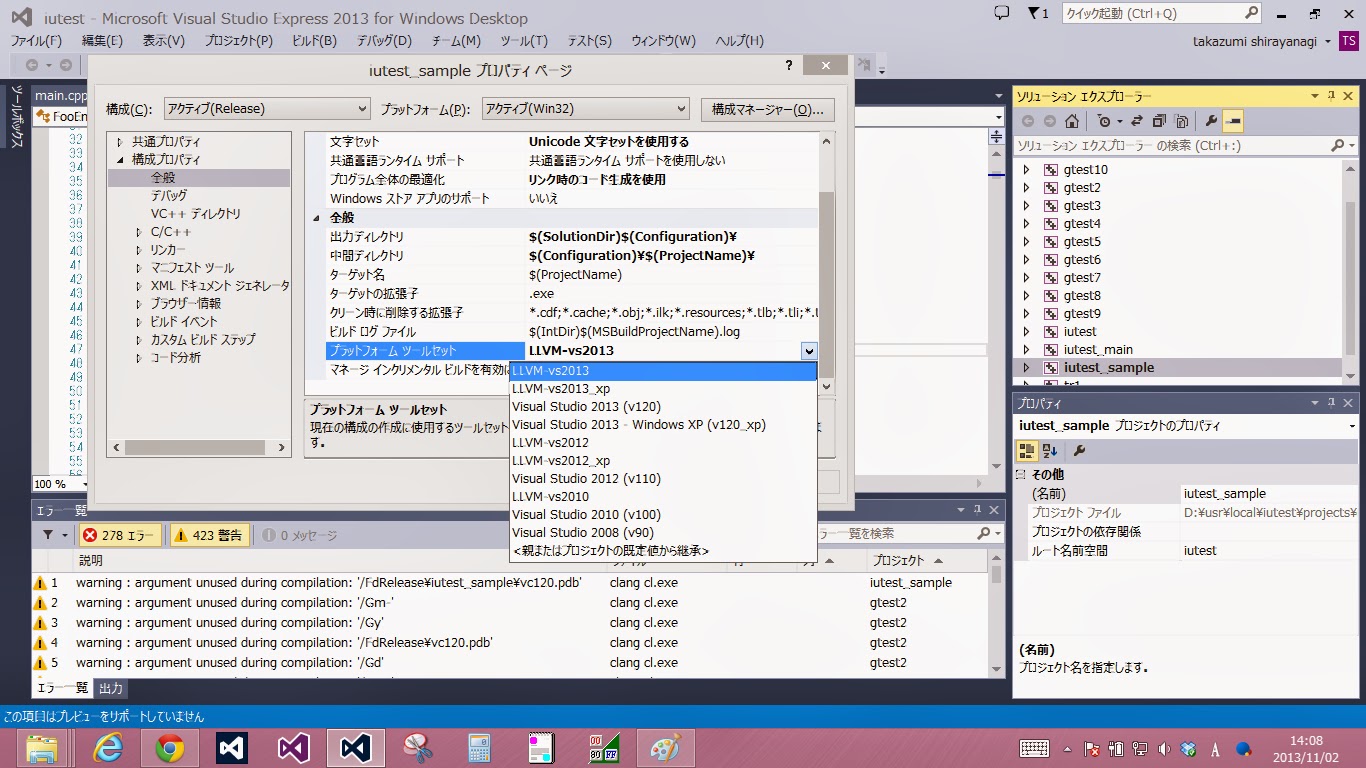Open the Snipping Tool from the taskbar
The image size is (1366, 768).
[416, 747]
